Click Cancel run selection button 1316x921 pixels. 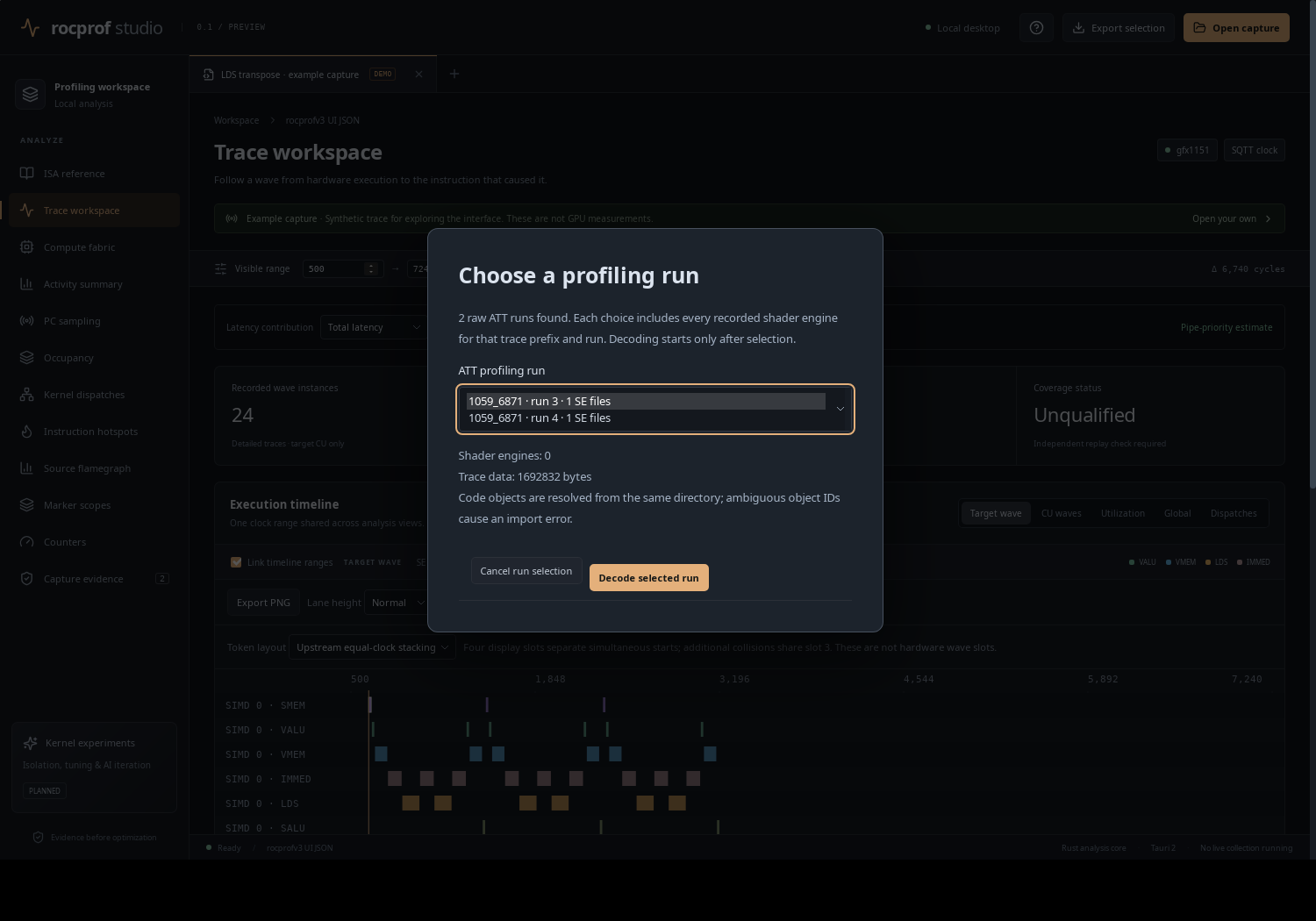pos(526,571)
